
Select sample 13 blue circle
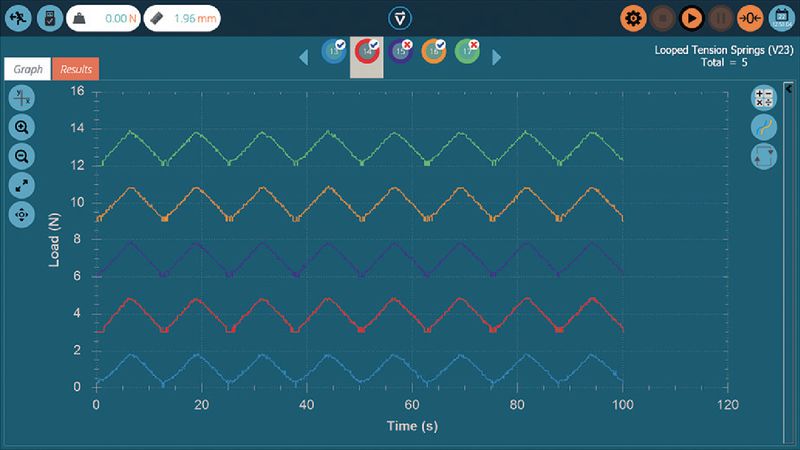[333, 53]
